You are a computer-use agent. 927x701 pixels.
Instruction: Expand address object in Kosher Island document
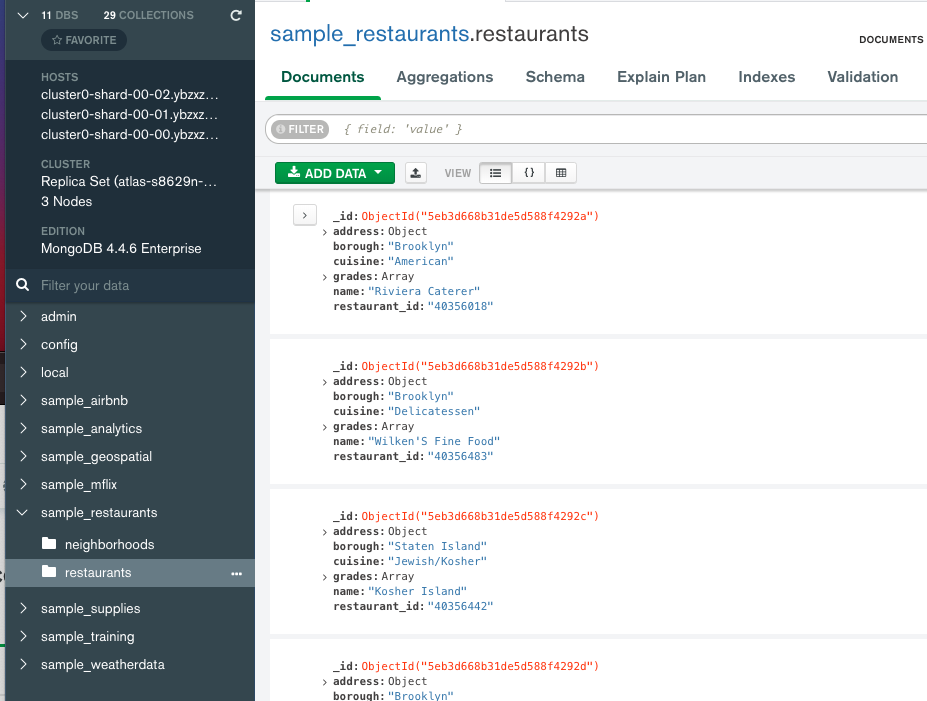325,533
